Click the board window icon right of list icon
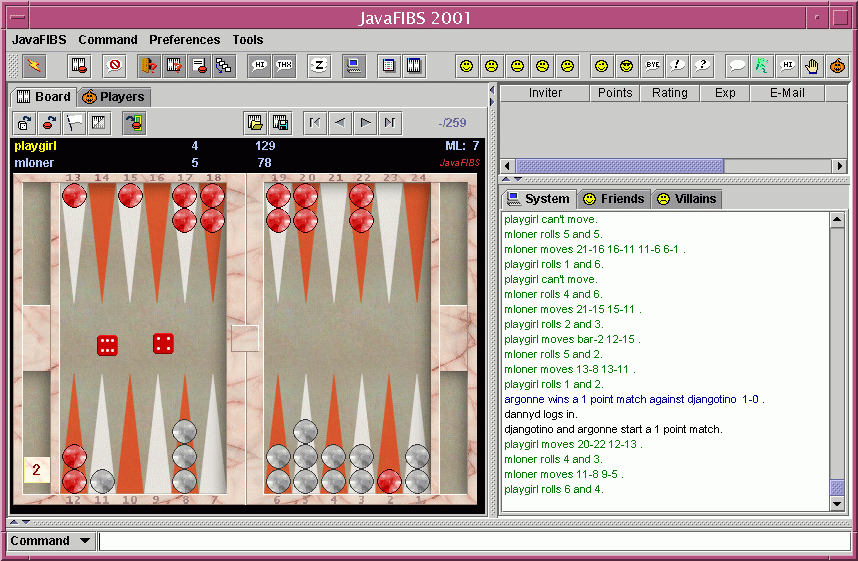This screenshot has height=561, width=858. tap(414, 66)
